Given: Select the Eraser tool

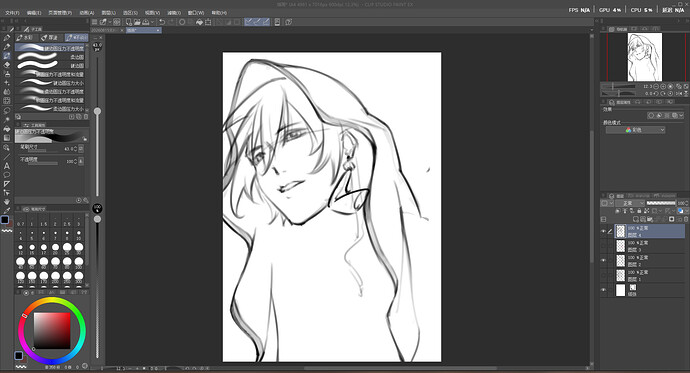Looking at the screenshot, I should tap(7, 65).
